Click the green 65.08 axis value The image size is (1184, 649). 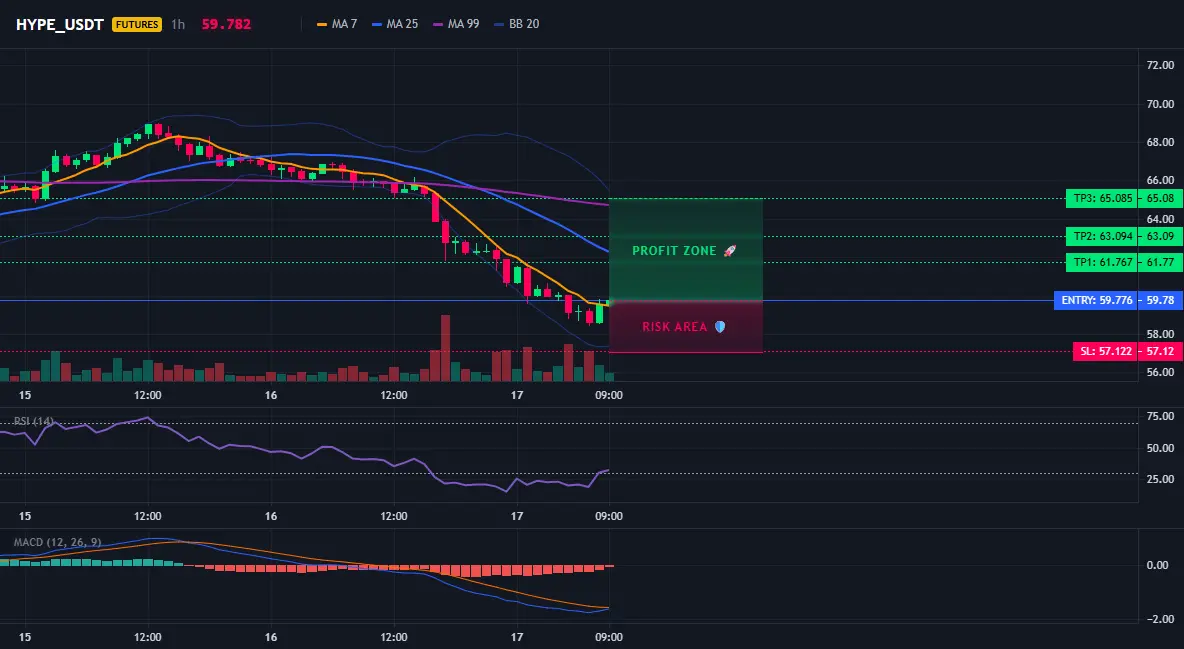(x=1161, y=199)
